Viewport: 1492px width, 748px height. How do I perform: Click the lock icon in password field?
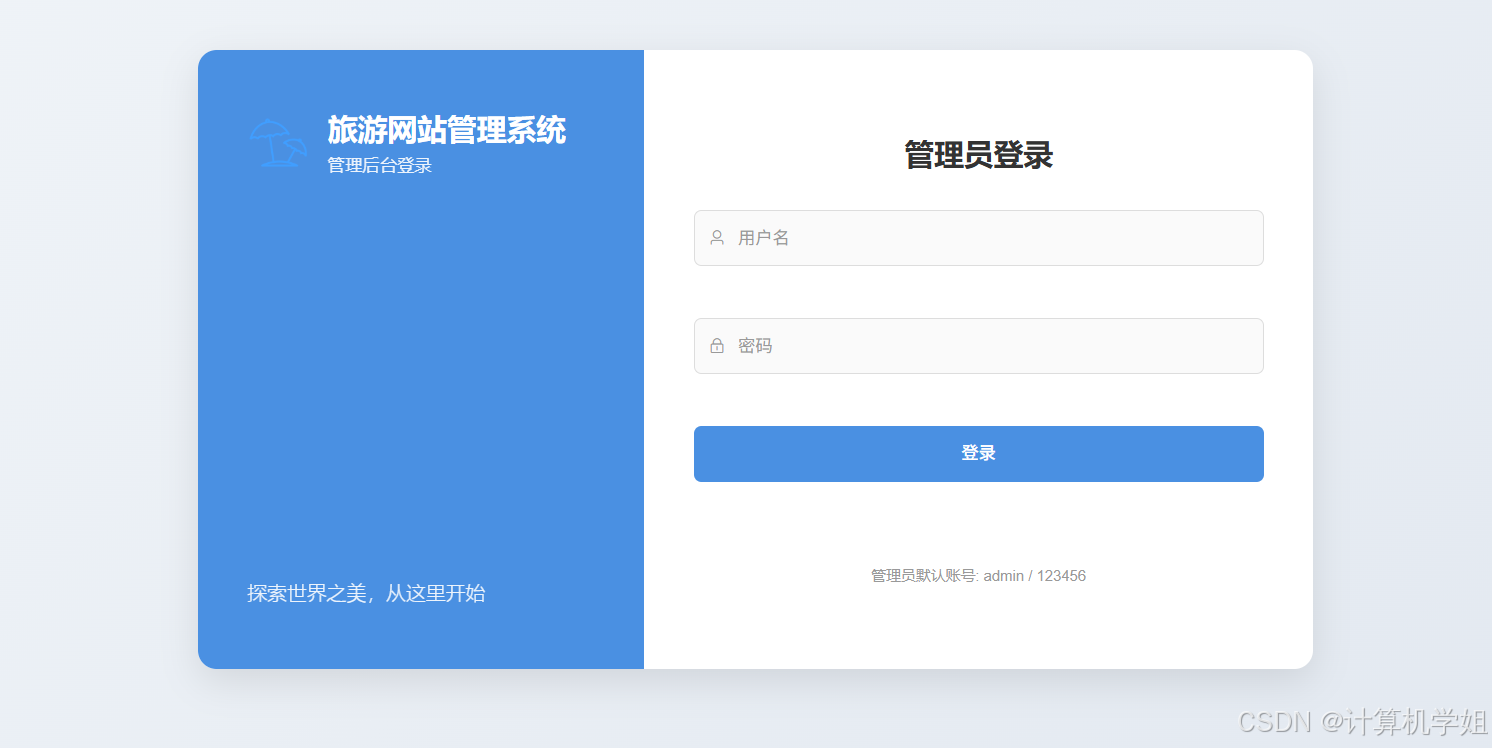point(717,346)
